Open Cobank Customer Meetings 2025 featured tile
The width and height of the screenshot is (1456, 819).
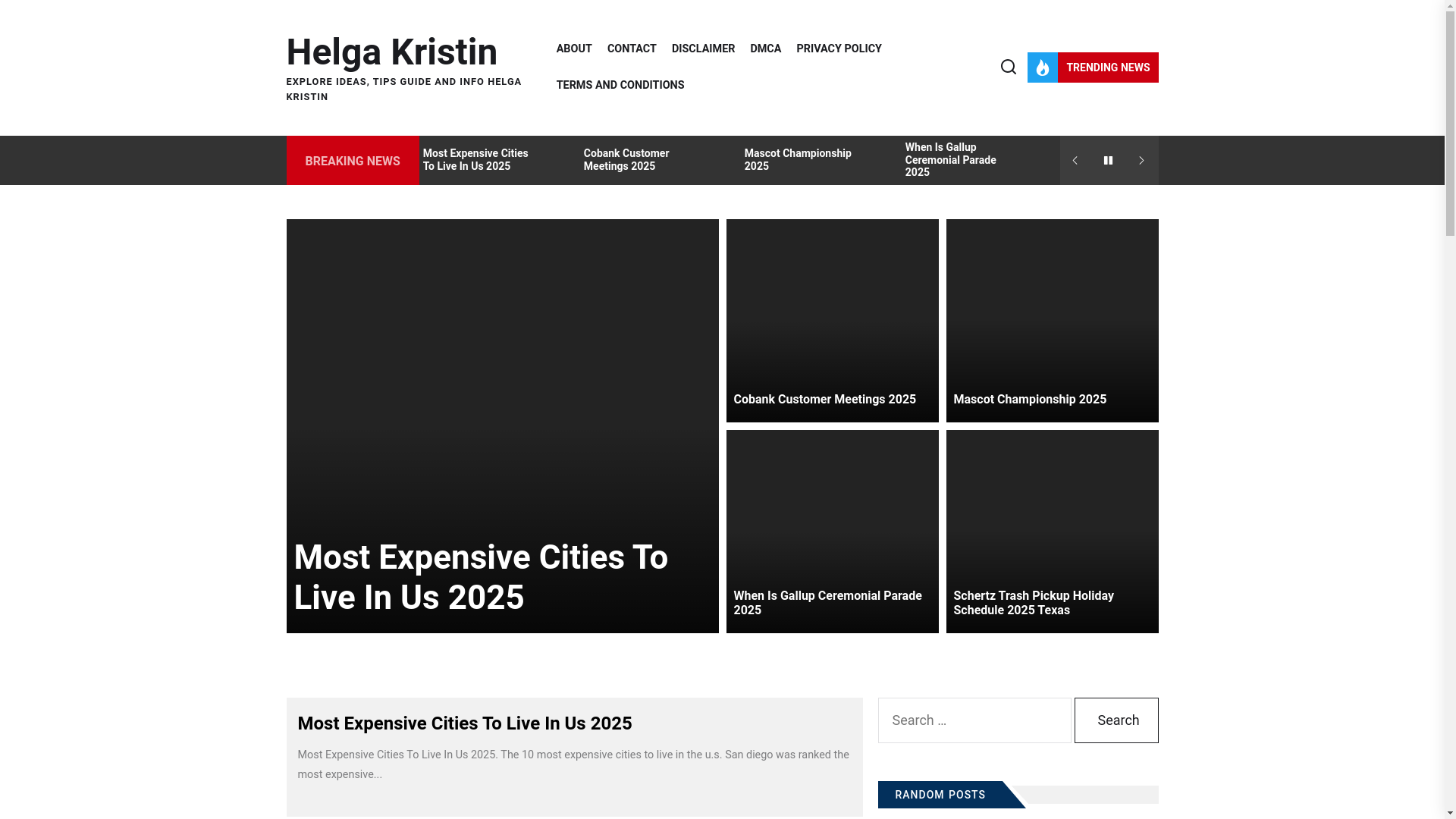tap(824, 400)
